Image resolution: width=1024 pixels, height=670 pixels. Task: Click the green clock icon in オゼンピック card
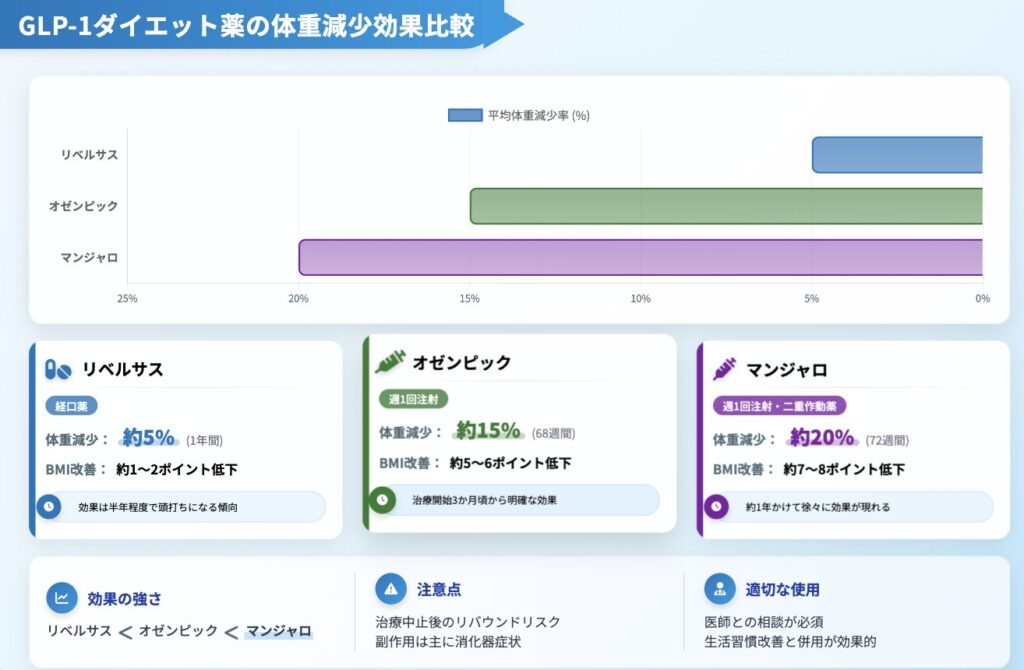[382, 500]
